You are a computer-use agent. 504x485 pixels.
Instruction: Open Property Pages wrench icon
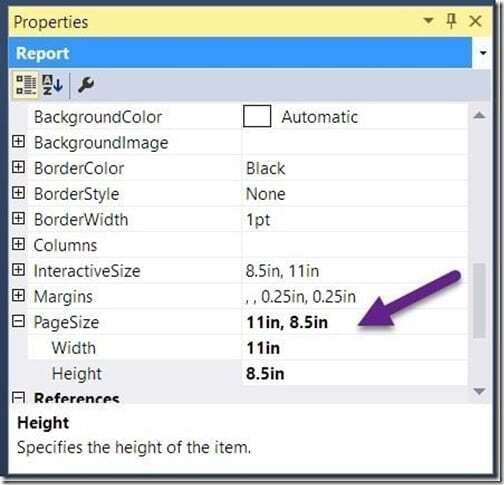click(86, 85)
